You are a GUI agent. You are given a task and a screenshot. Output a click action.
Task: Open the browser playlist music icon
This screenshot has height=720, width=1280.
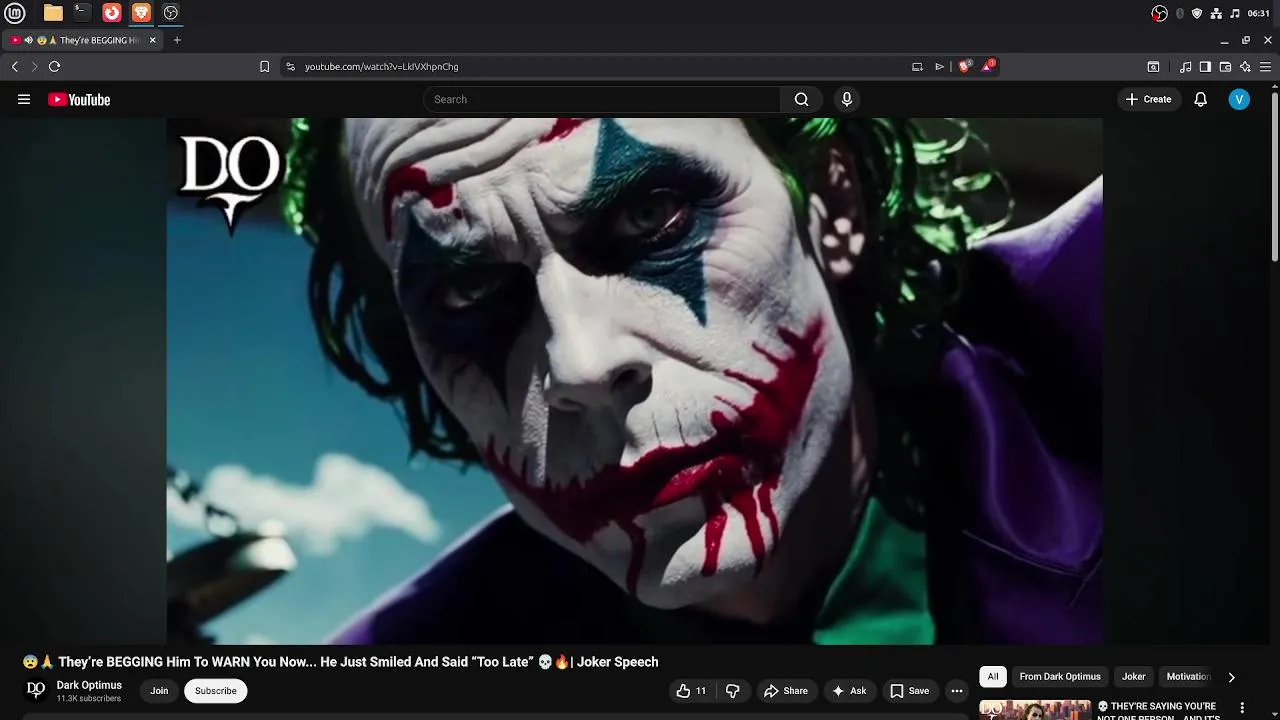[x=1186, y=66]
